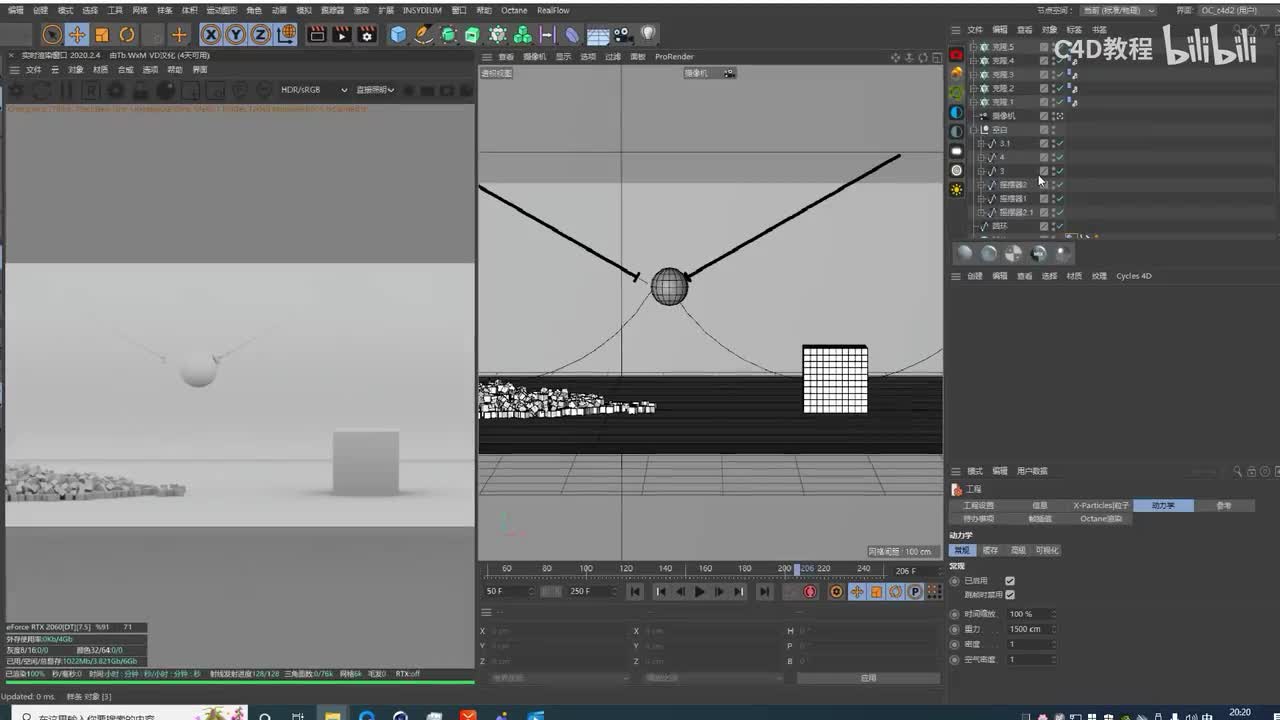Select the Spline Pen tool

(x=424, y=35)
